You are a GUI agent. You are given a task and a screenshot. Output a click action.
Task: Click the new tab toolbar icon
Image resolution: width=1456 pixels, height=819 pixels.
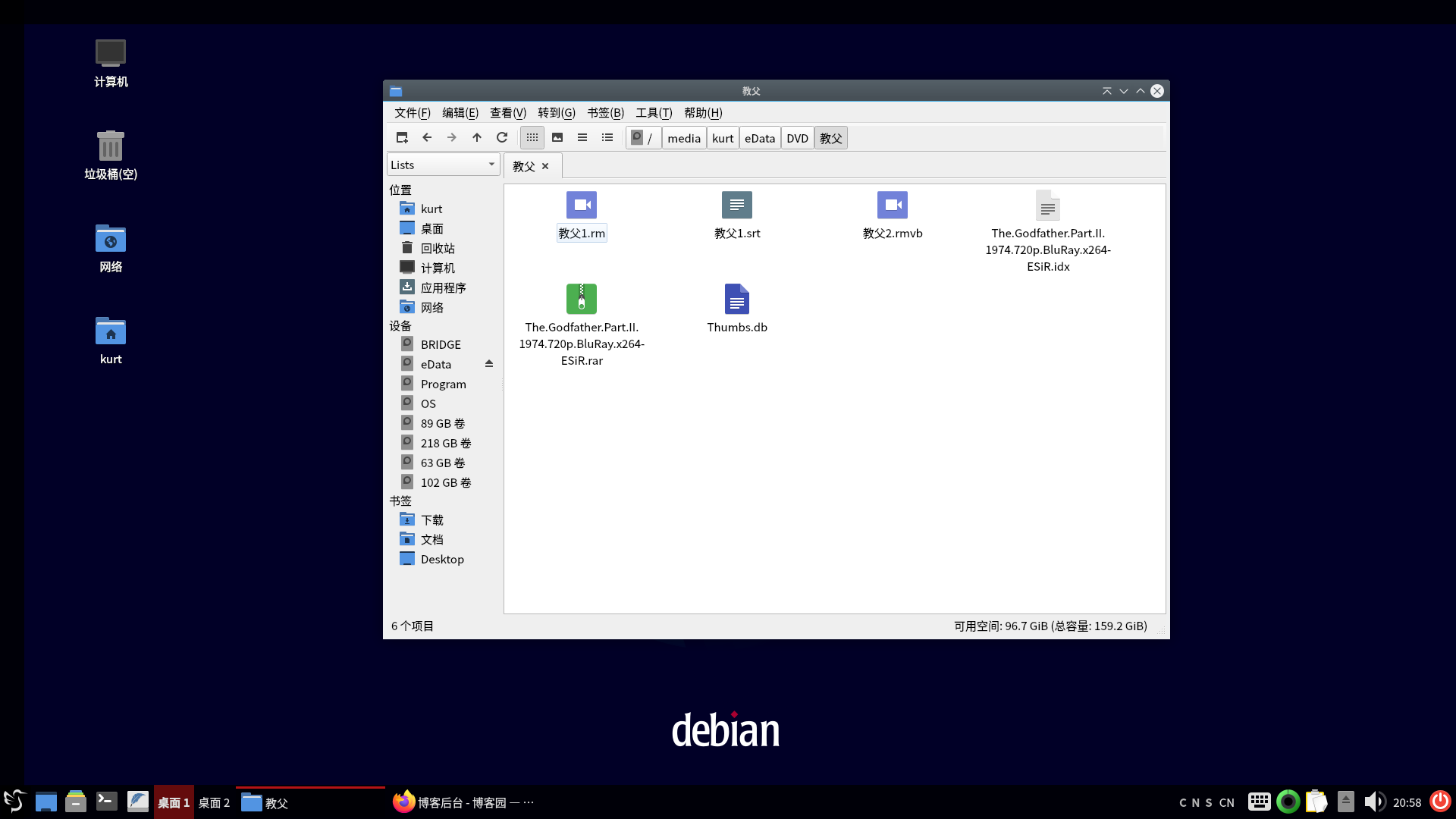[x=402, y=137]
